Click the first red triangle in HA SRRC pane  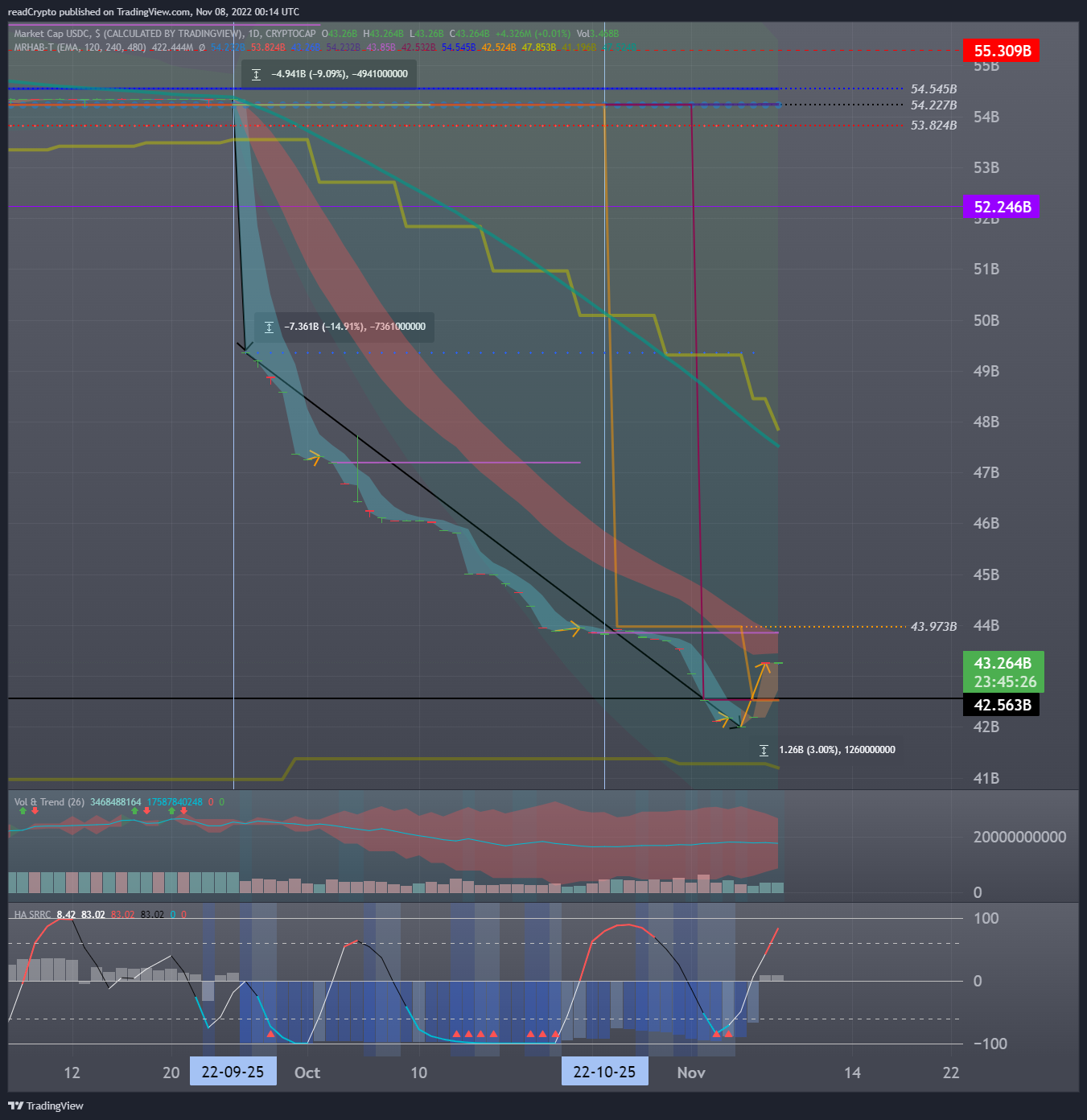point(270,1034)
